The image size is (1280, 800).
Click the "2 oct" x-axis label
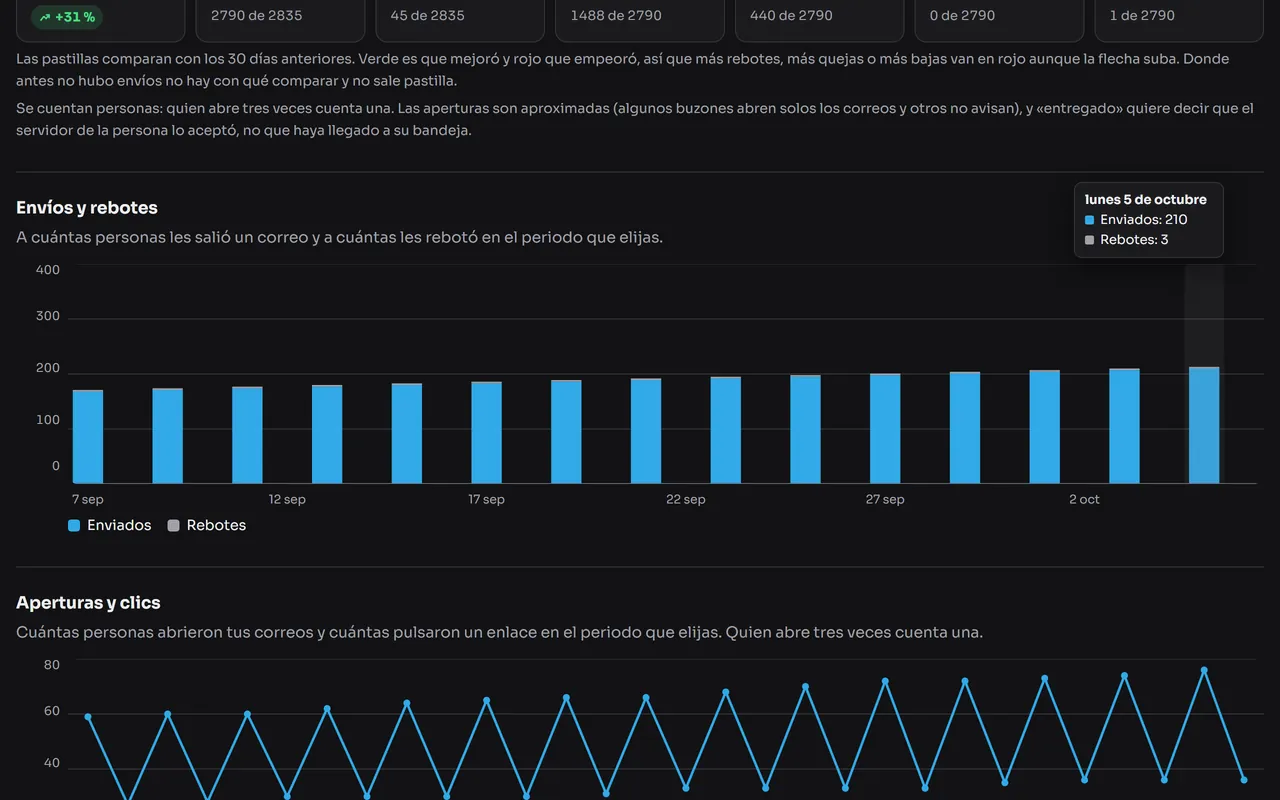1084,499
